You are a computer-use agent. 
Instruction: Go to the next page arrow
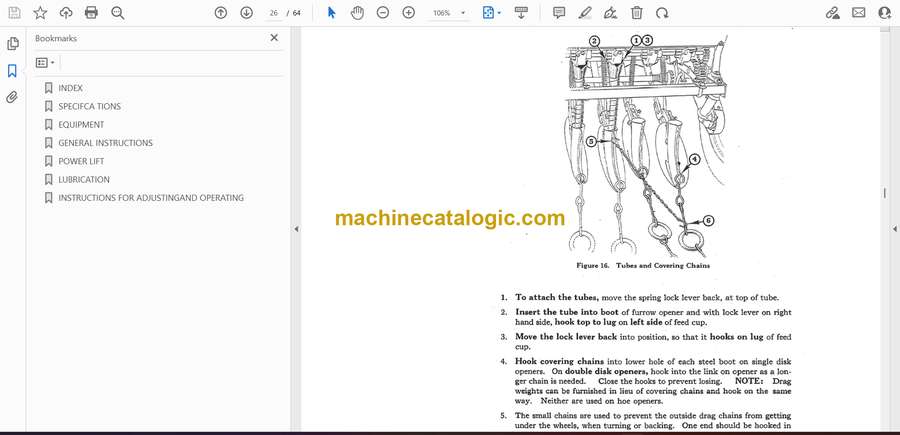(x=246, y=13)
